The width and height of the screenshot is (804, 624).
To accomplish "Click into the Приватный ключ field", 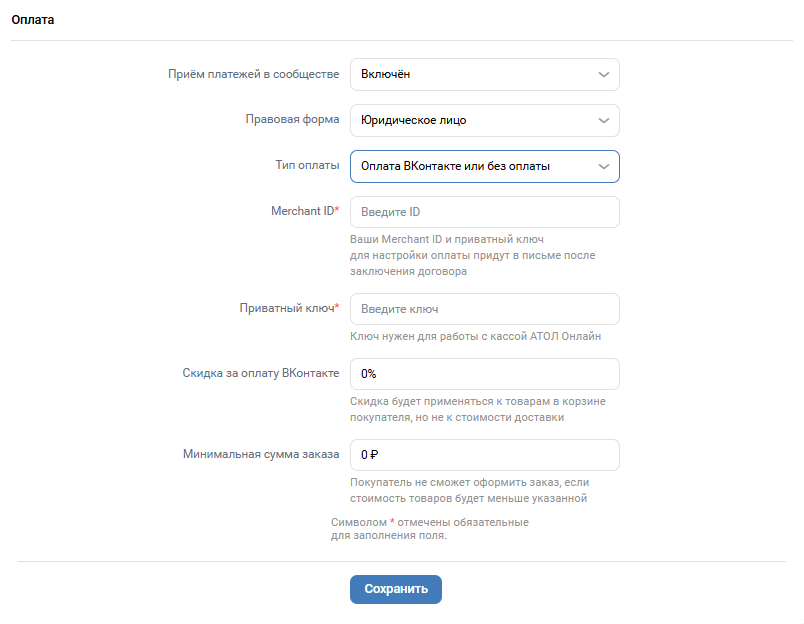I will pyautogui.click(x=485, y=309).
